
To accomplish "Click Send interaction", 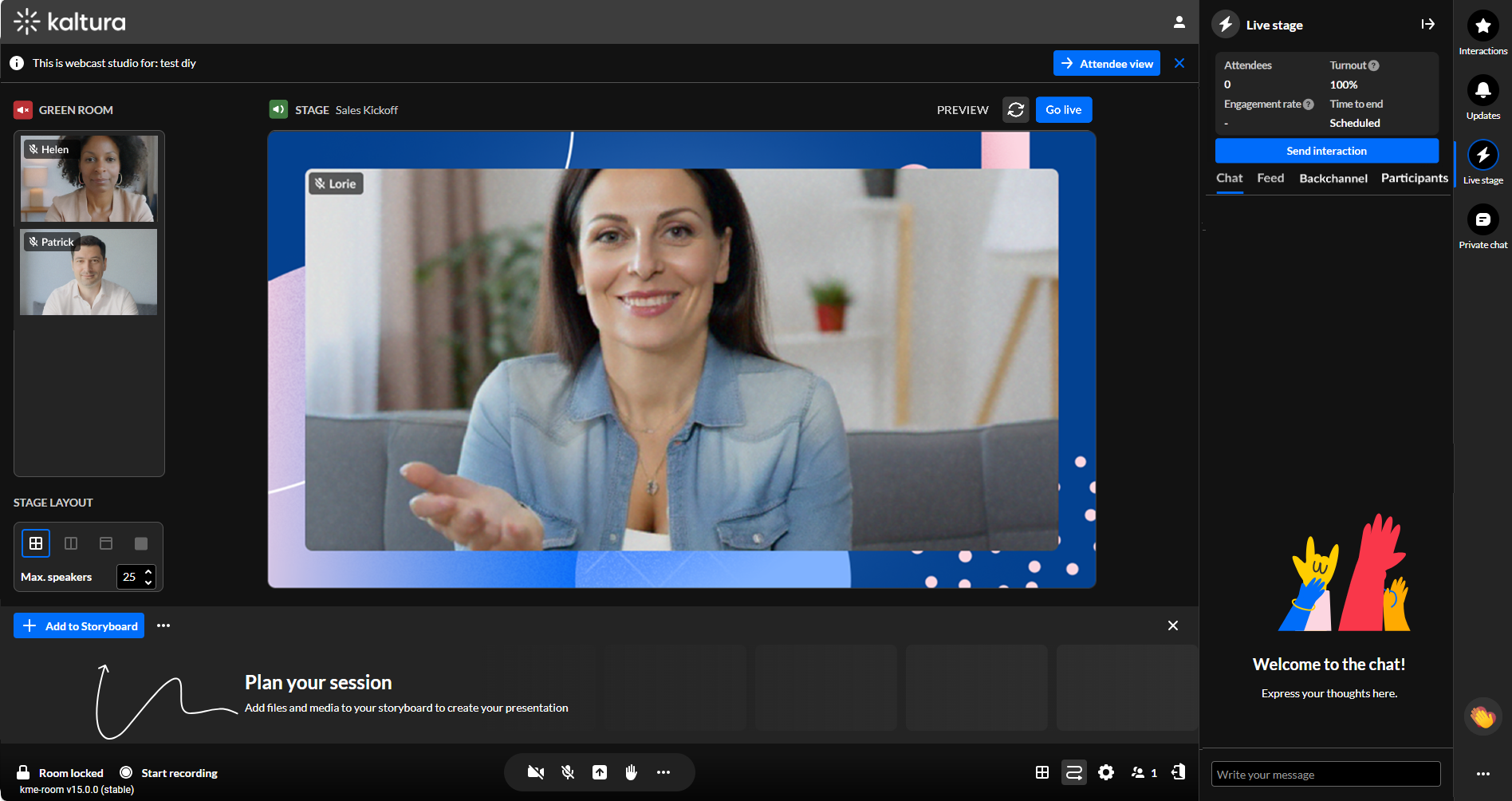I will 1327,151.
